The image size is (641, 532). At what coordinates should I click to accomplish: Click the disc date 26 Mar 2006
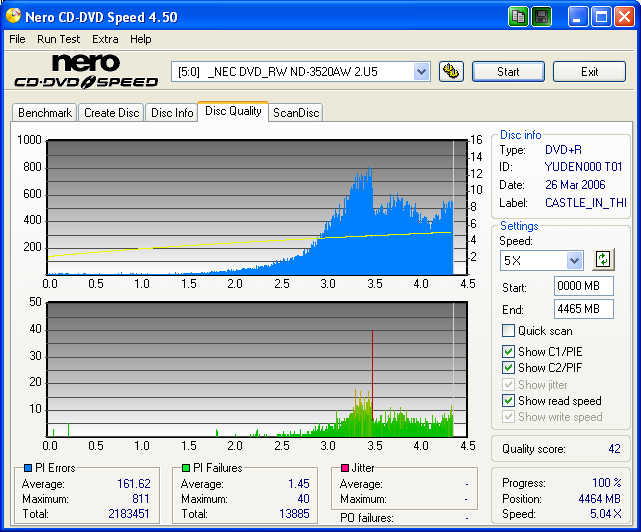pos(575,185)
